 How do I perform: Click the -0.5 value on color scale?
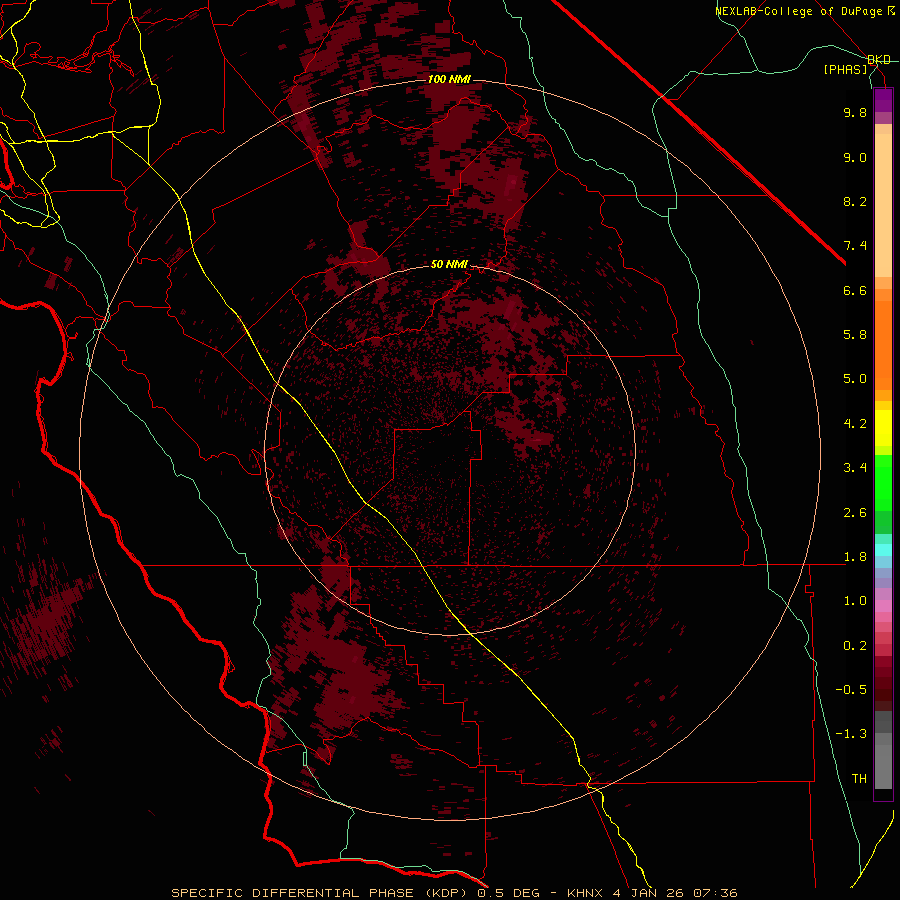[x=851, y=690]
